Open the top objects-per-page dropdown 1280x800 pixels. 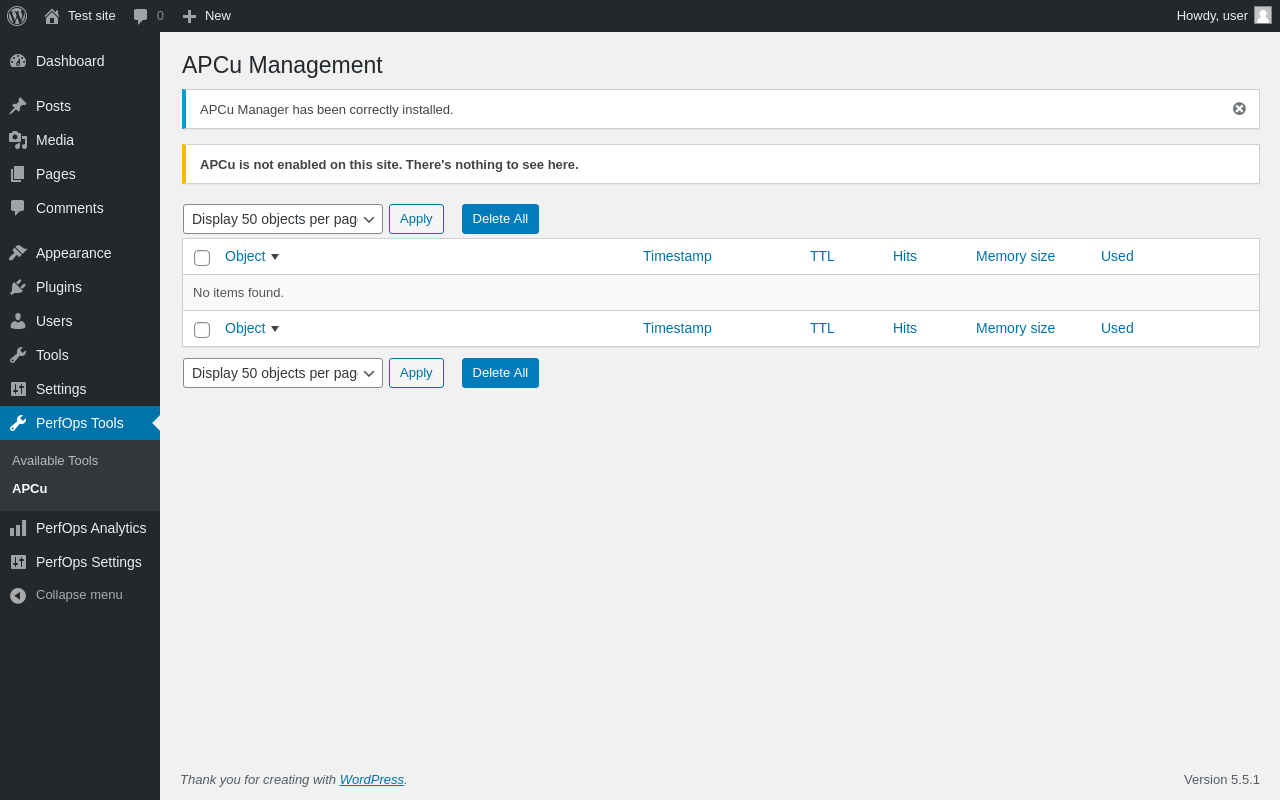click(283, 219)
